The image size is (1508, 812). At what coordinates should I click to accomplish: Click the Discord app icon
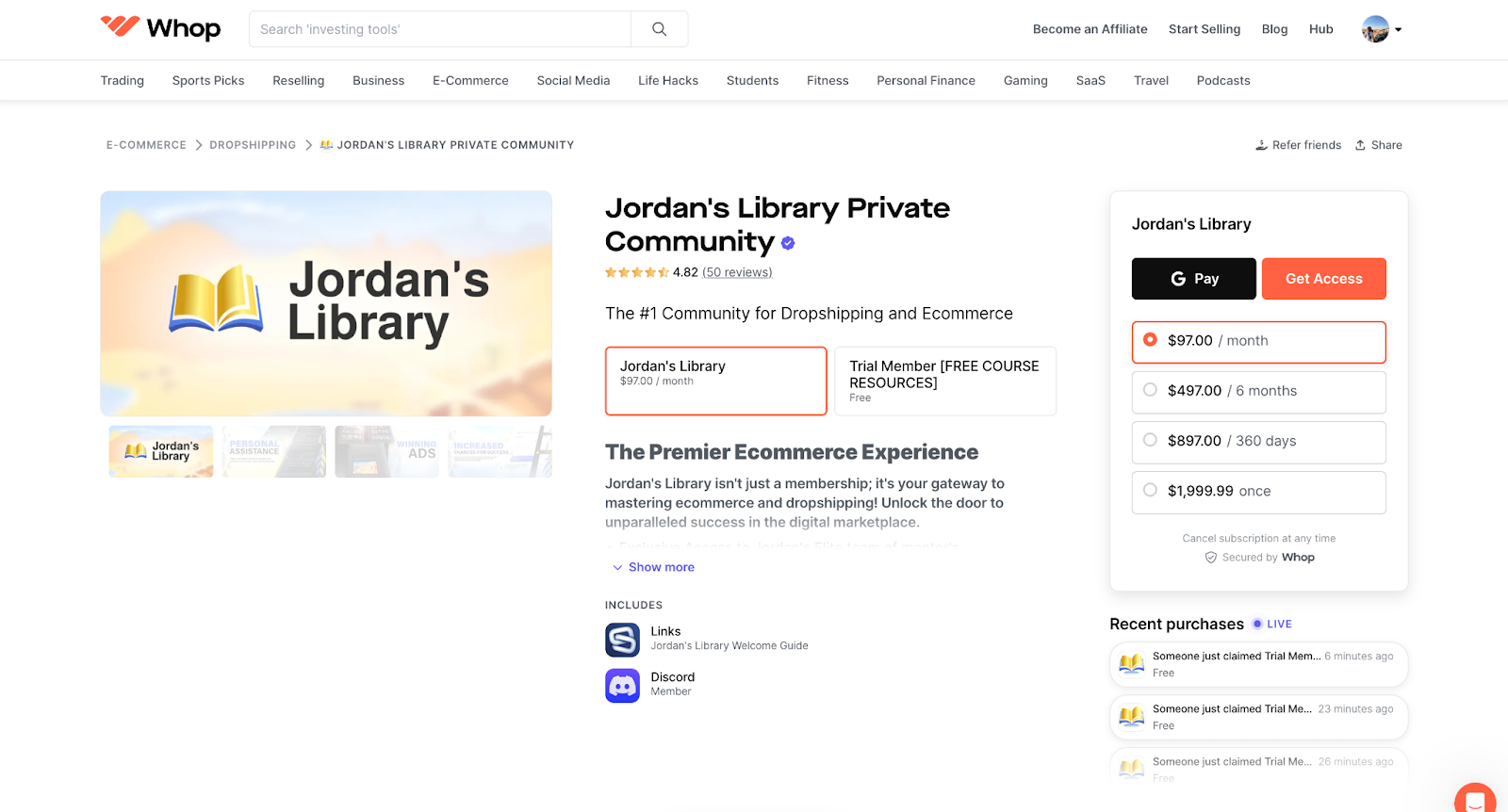point(622,685)
